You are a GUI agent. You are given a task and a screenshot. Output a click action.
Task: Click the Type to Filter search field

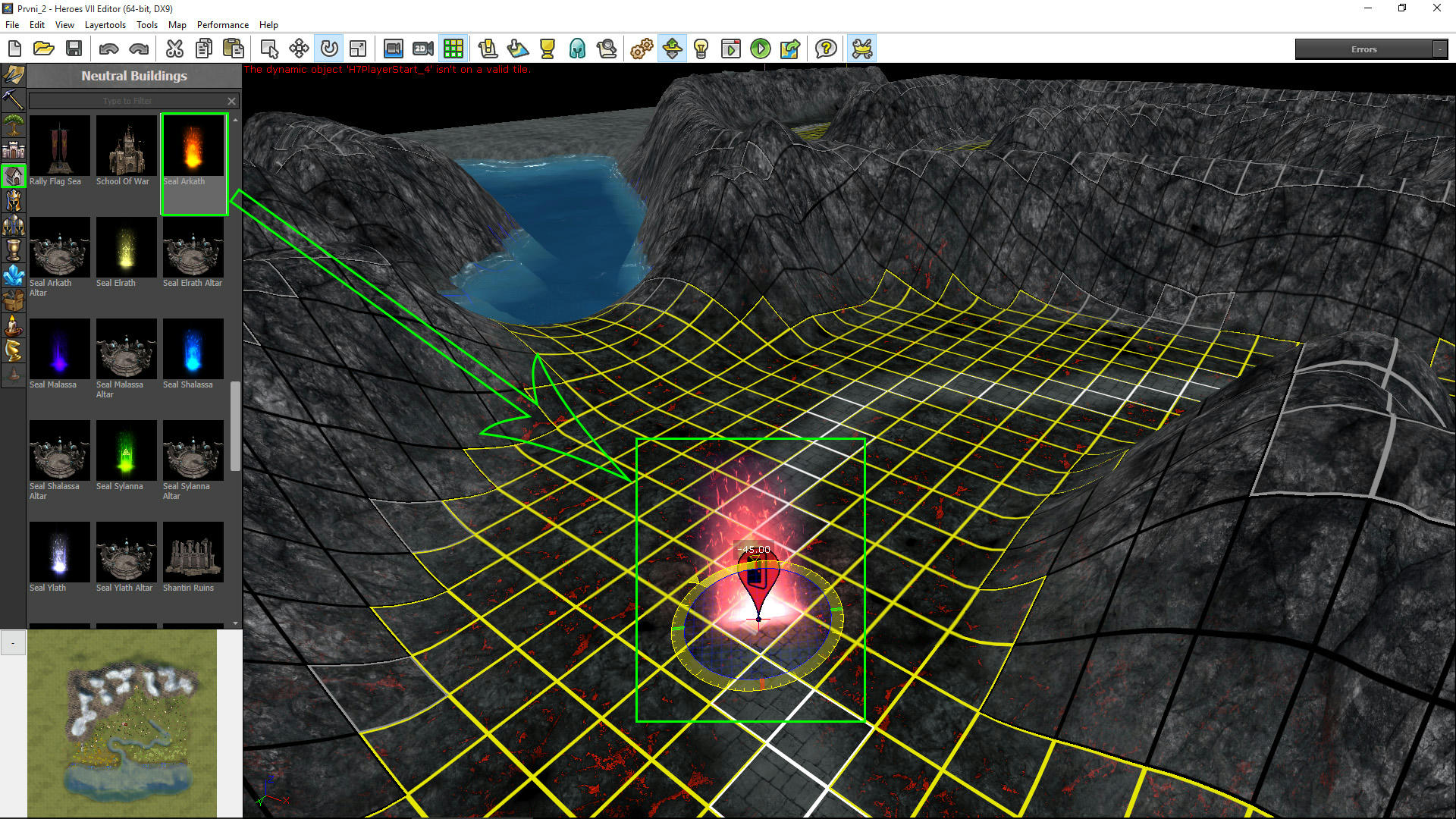pyautogui.click(x=127, y=101)
